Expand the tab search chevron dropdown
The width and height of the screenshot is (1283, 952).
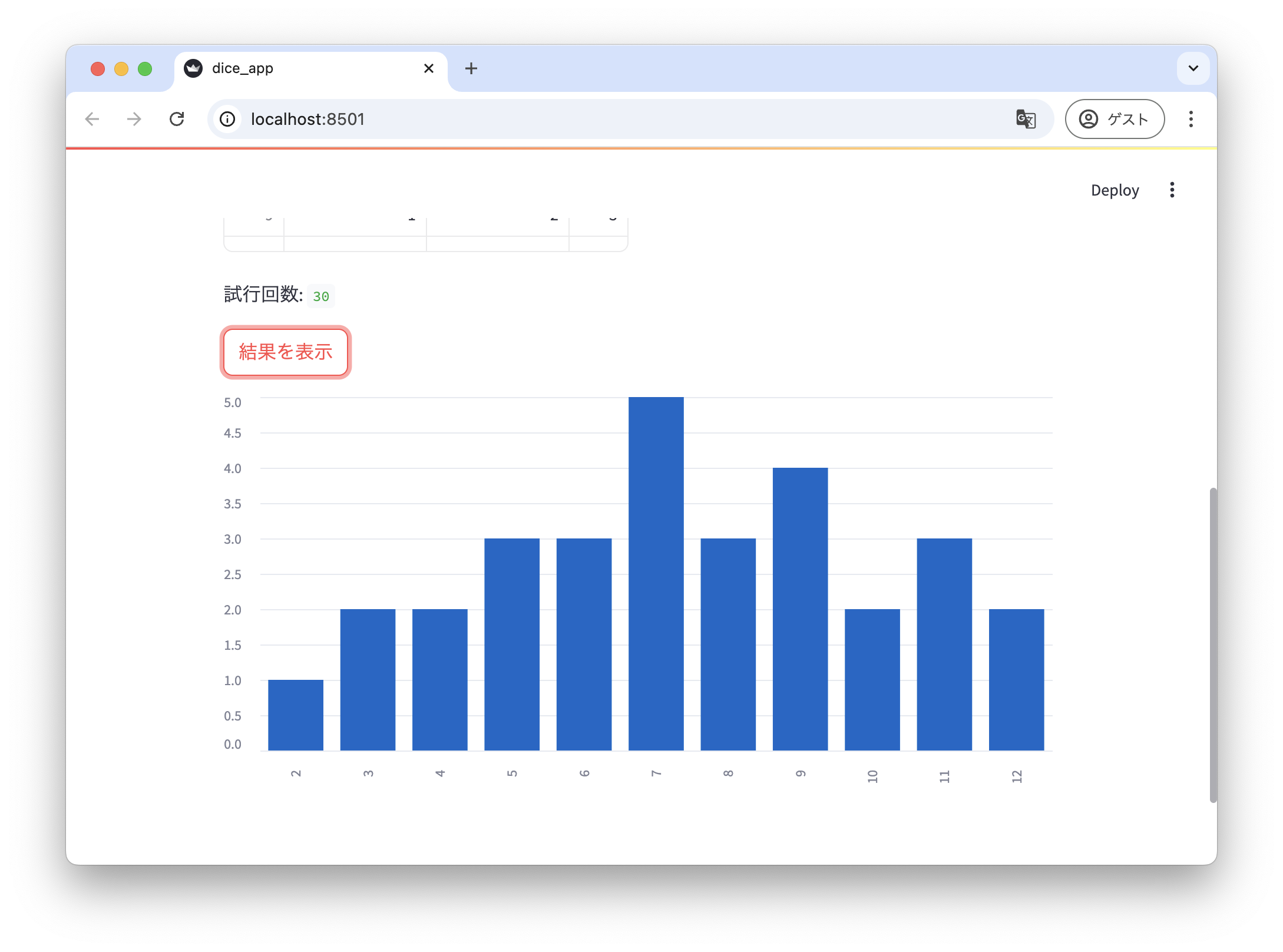(1193, 68)
